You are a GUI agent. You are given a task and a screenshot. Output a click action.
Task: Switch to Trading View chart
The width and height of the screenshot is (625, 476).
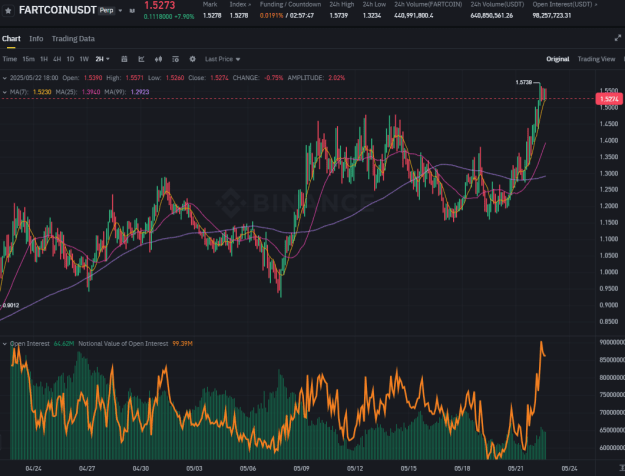point(596,59)
